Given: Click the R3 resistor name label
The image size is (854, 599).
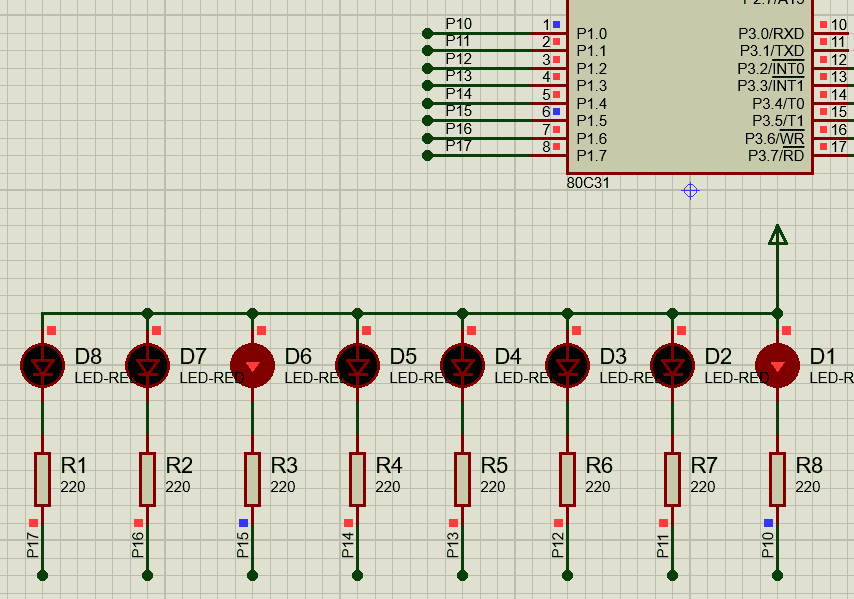Looking at the screenshot, I should click(284, 465).
